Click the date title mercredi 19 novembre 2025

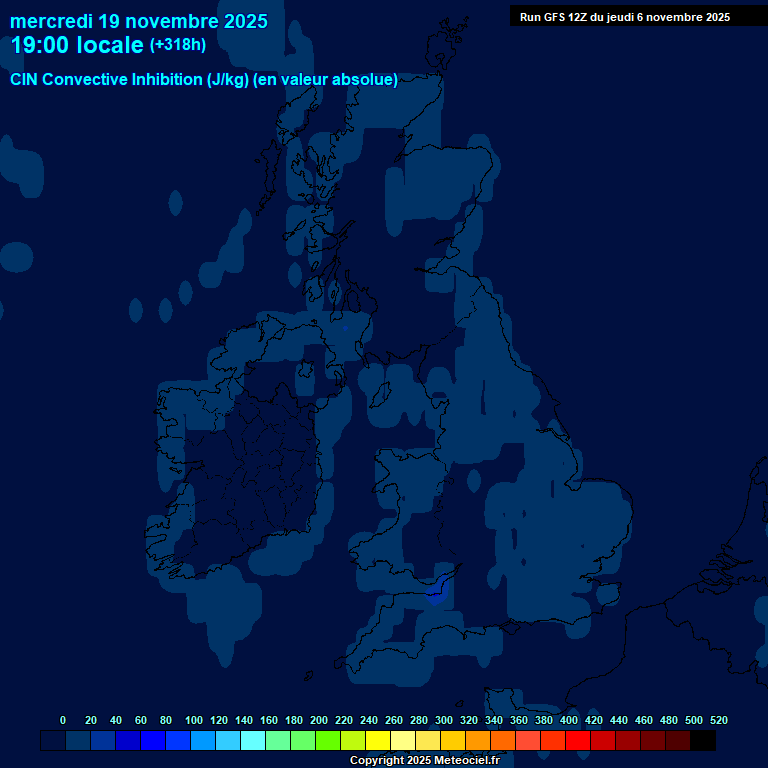[139, 20]
